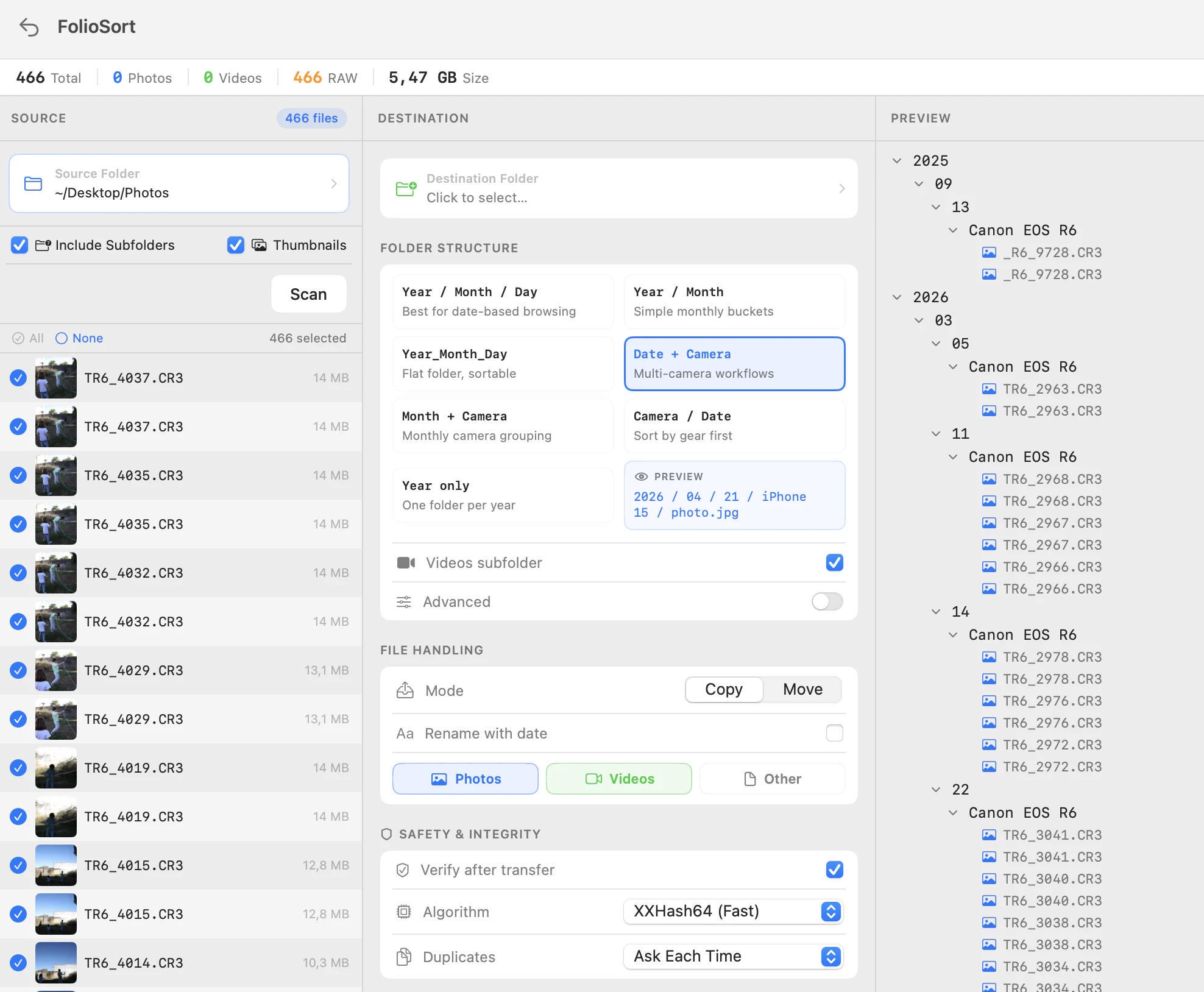Turn on the Advanced switch
Viewport: 1204px width, 992px height.
(827, 601)
